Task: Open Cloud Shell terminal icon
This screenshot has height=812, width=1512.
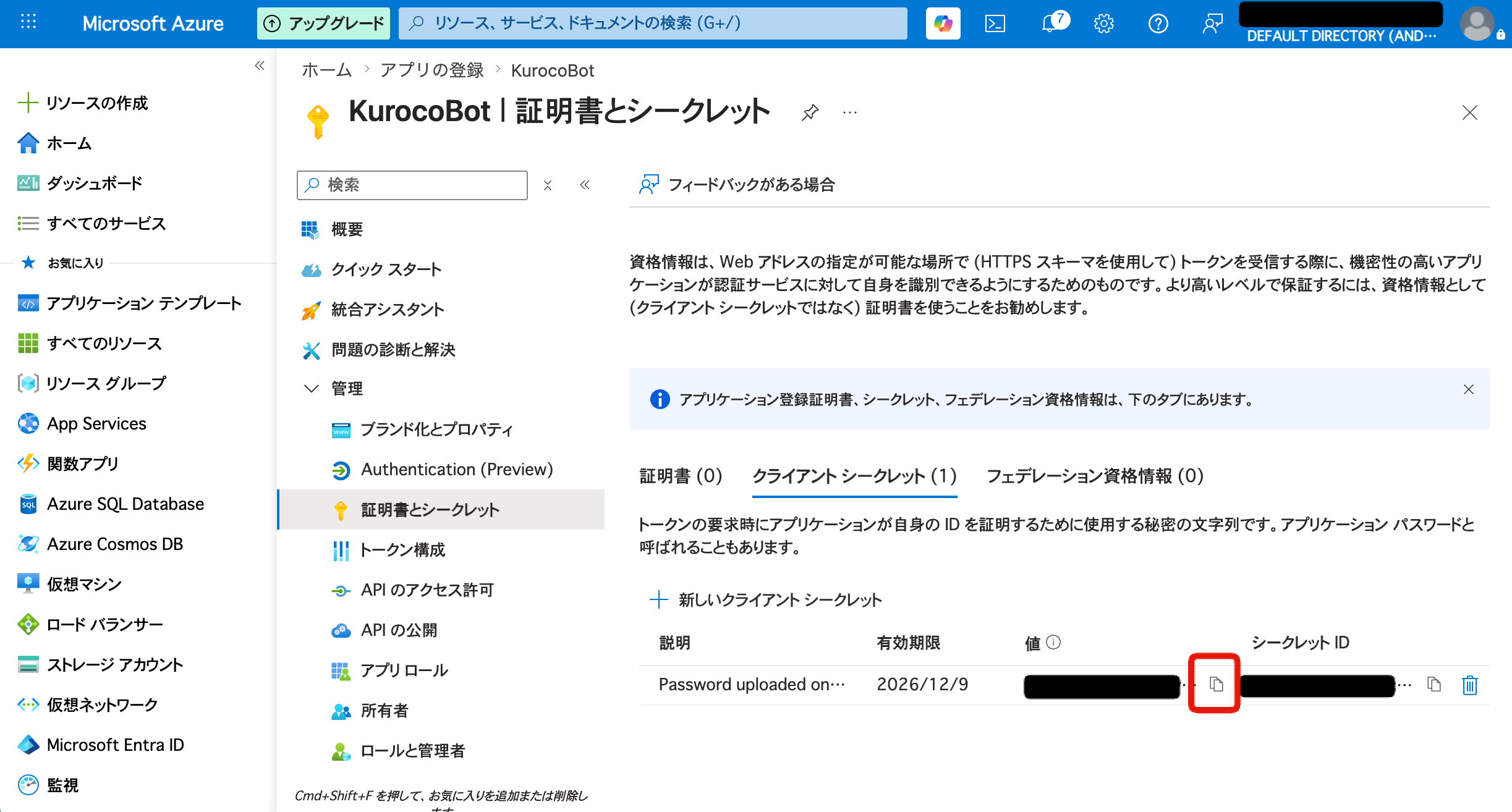Action: click(x=995, y=23)
